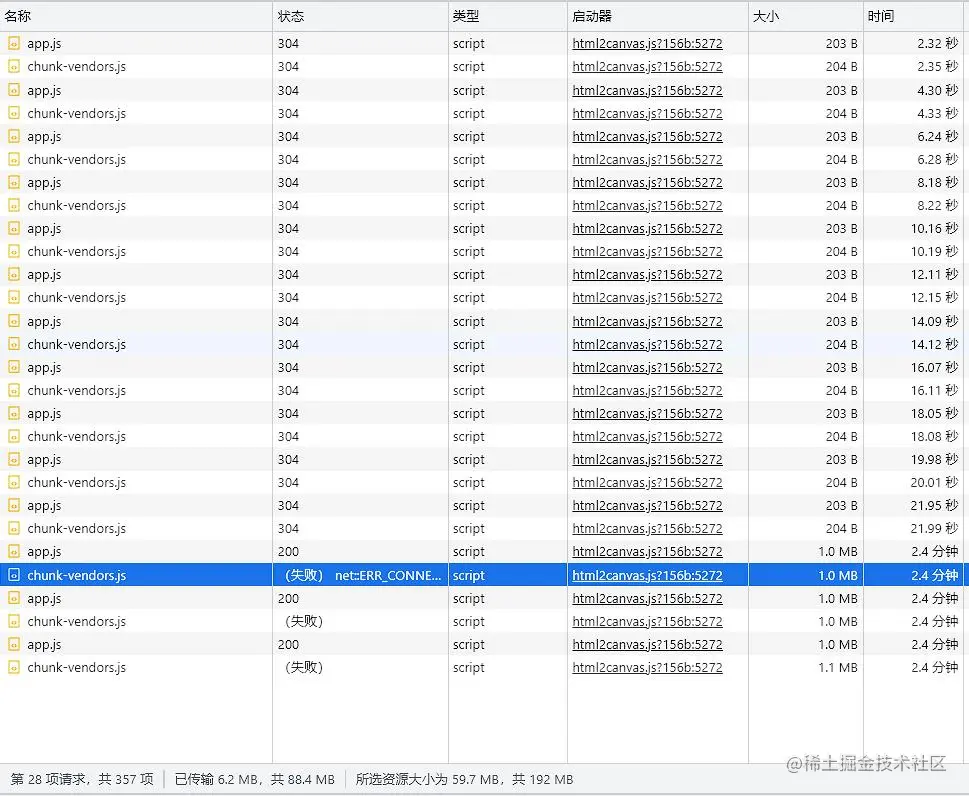Click the script icon of app.js timed 14.09 秒

14,321
